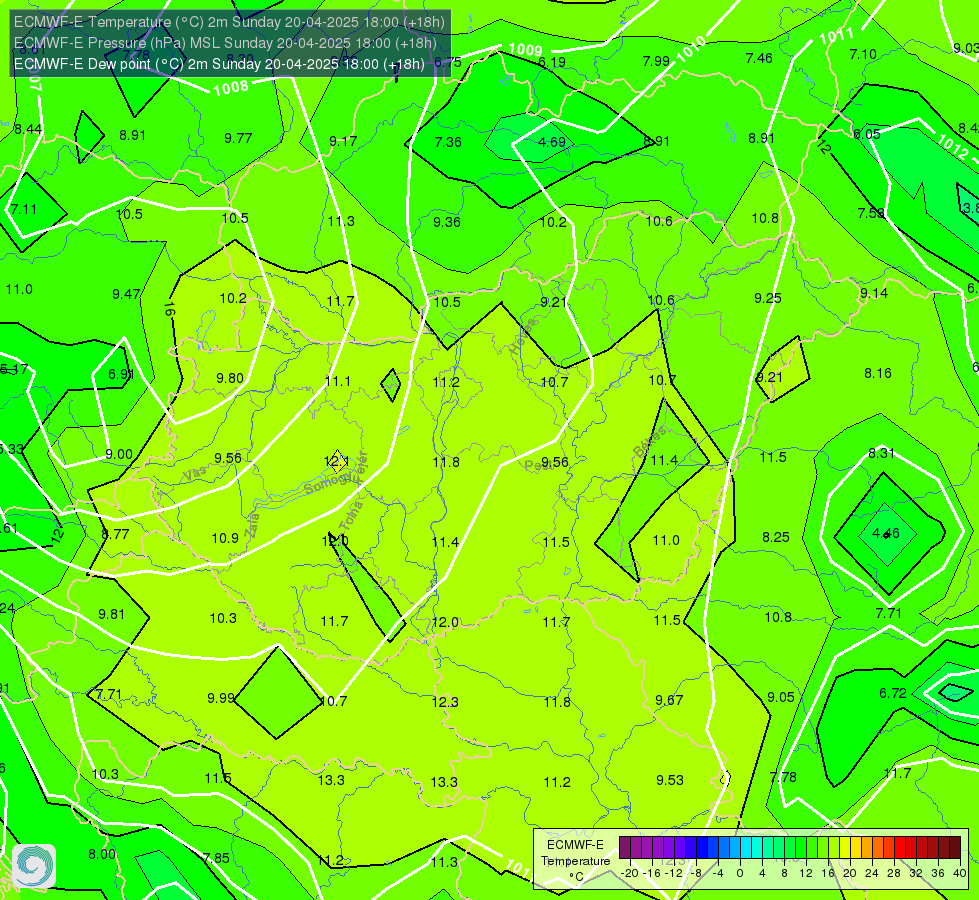Click the 9.53 temperature value

pos(670,780)
